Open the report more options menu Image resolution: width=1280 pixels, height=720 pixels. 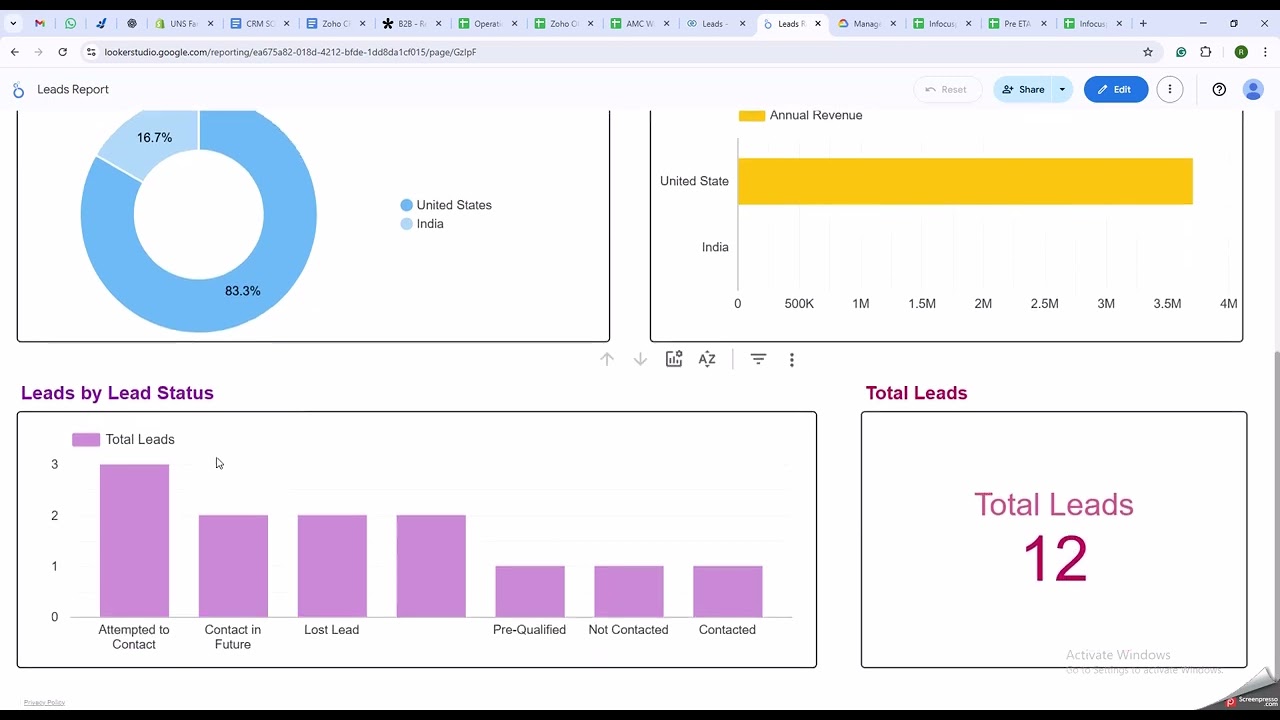click(x=1170, y=89)
